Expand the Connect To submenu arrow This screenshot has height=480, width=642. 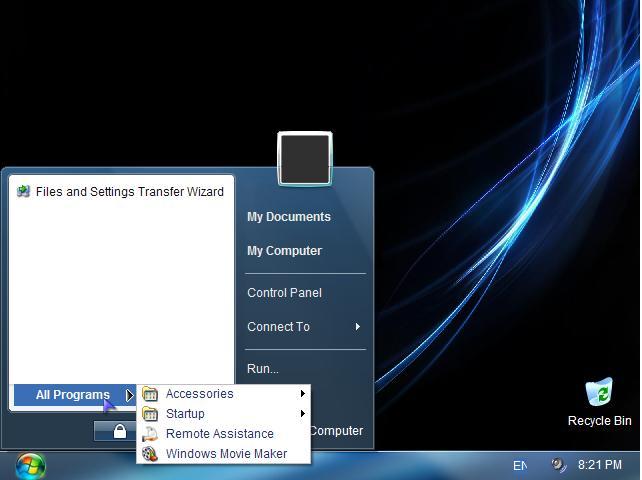(x=357, y=326)
